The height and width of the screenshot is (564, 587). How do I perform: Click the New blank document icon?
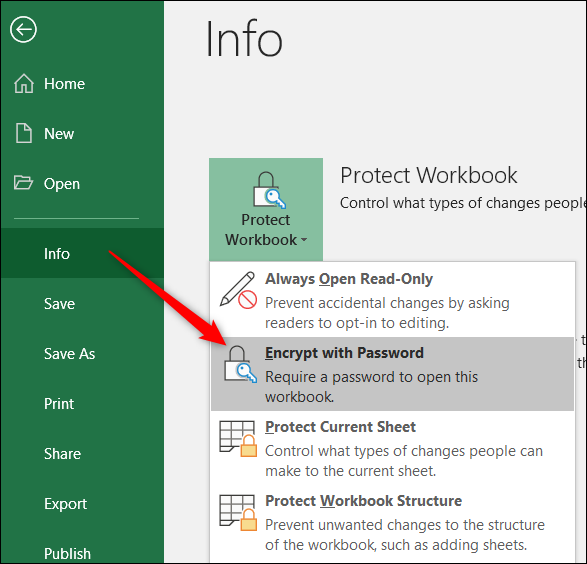[24, 133]
